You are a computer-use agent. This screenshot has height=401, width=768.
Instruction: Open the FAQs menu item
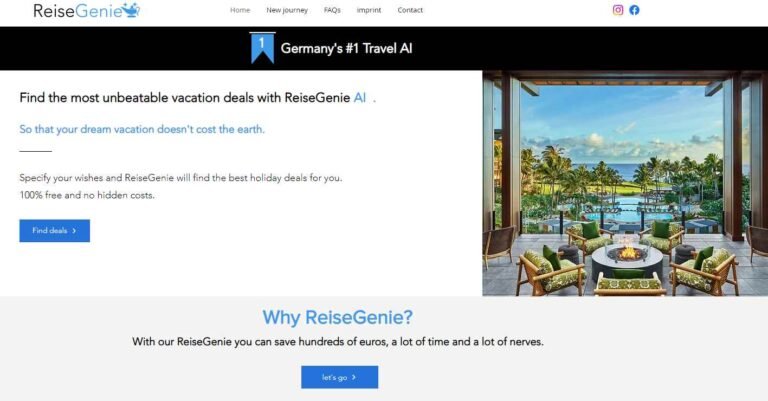coord(332,10)
